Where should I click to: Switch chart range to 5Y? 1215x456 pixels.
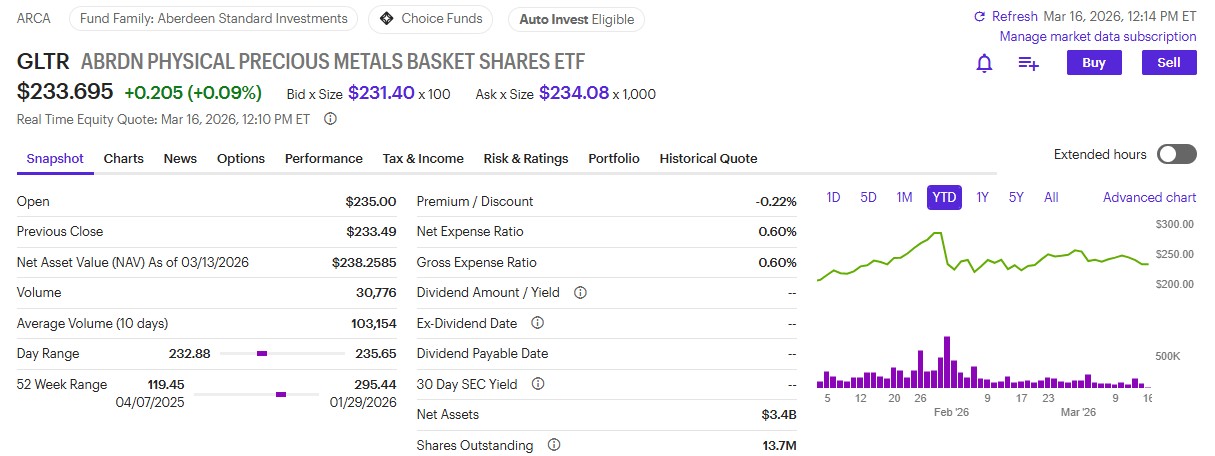click(x=1016, y=197)
